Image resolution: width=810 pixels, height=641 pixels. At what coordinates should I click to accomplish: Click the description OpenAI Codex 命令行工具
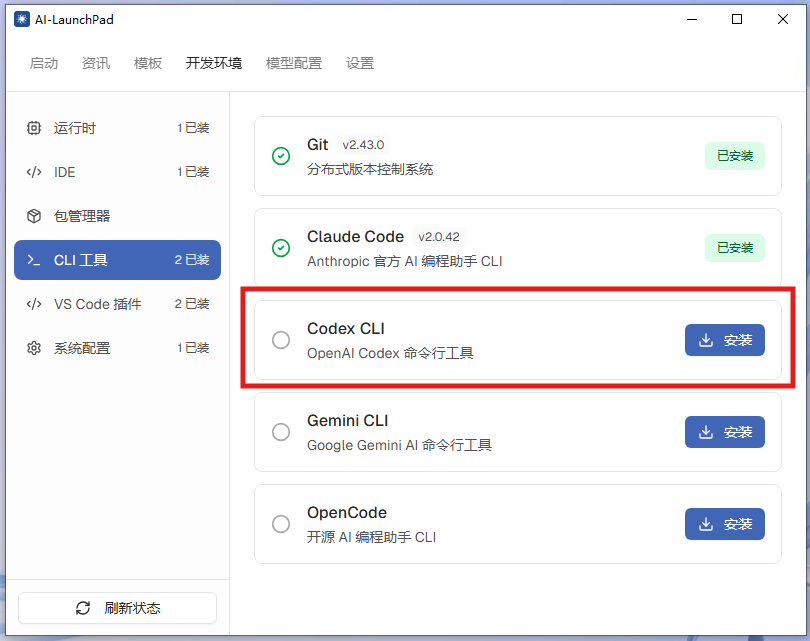click(x=390, y=353)
